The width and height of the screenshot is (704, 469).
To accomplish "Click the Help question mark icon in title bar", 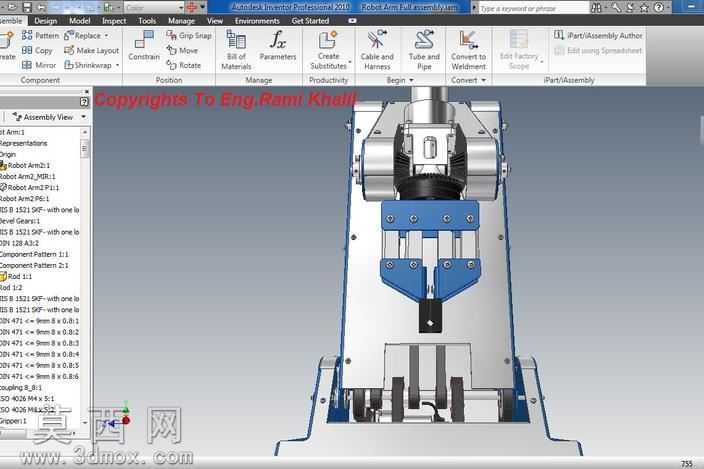I will (x=659, y=7).
